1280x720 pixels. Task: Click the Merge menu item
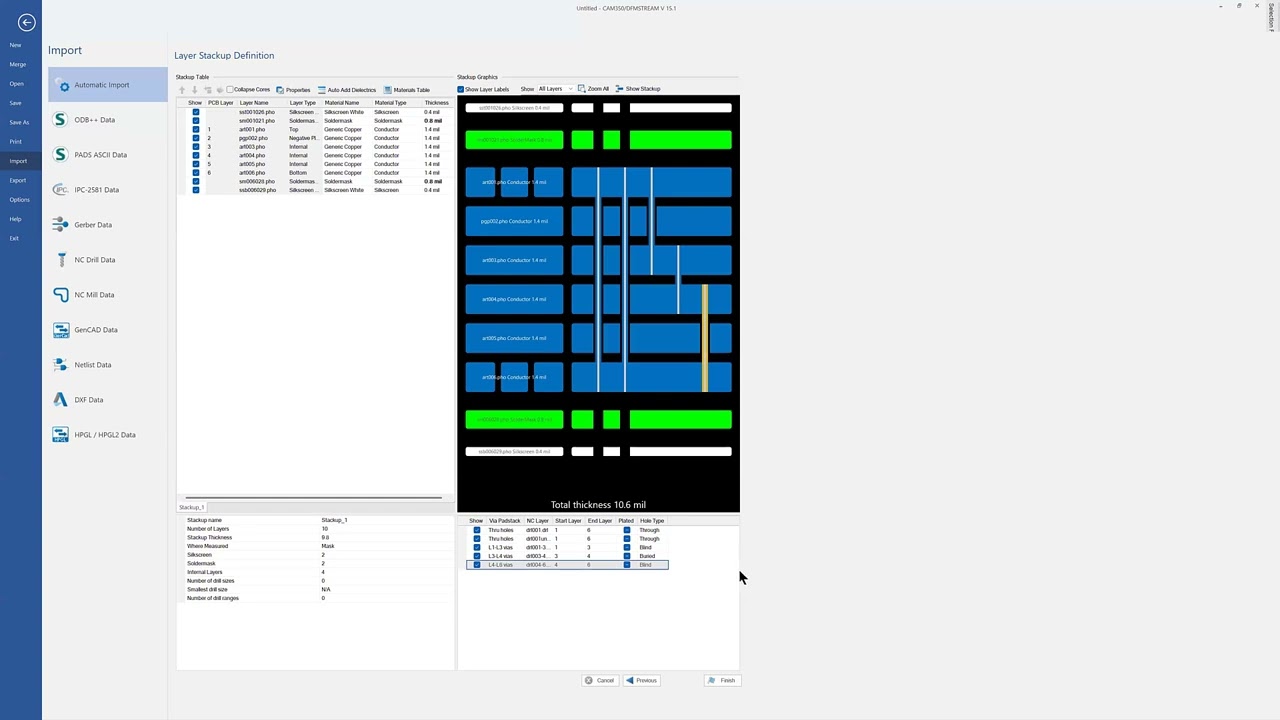pos(18,64)
